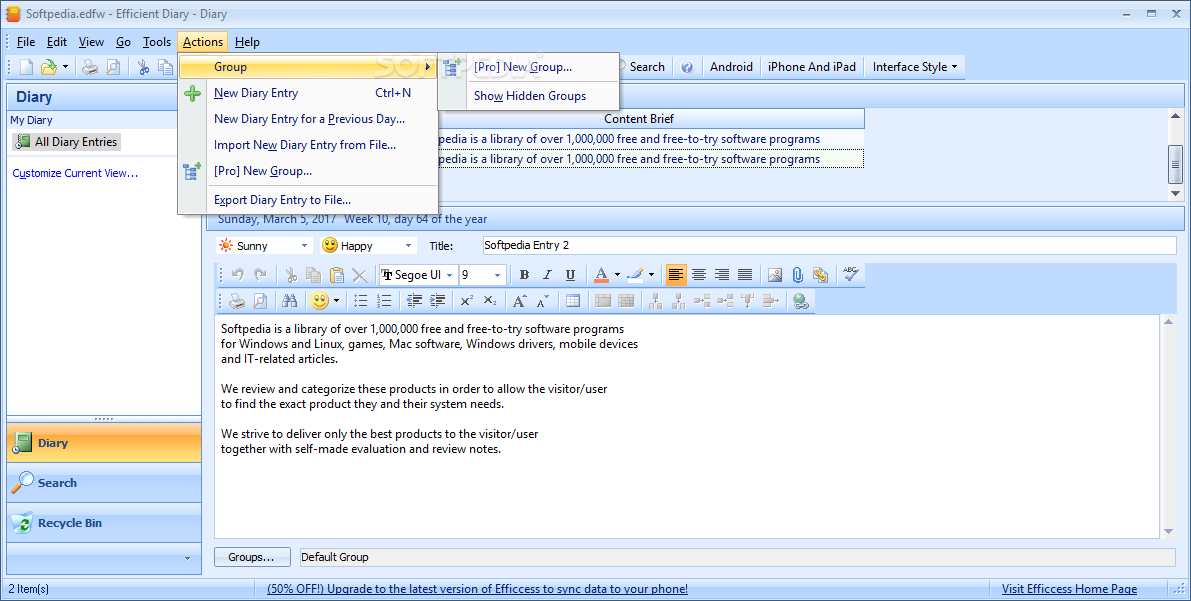This screenshot has height=601, width=1191.
Task: Click the Content Brief column header
Action: (x=639, y=119)
